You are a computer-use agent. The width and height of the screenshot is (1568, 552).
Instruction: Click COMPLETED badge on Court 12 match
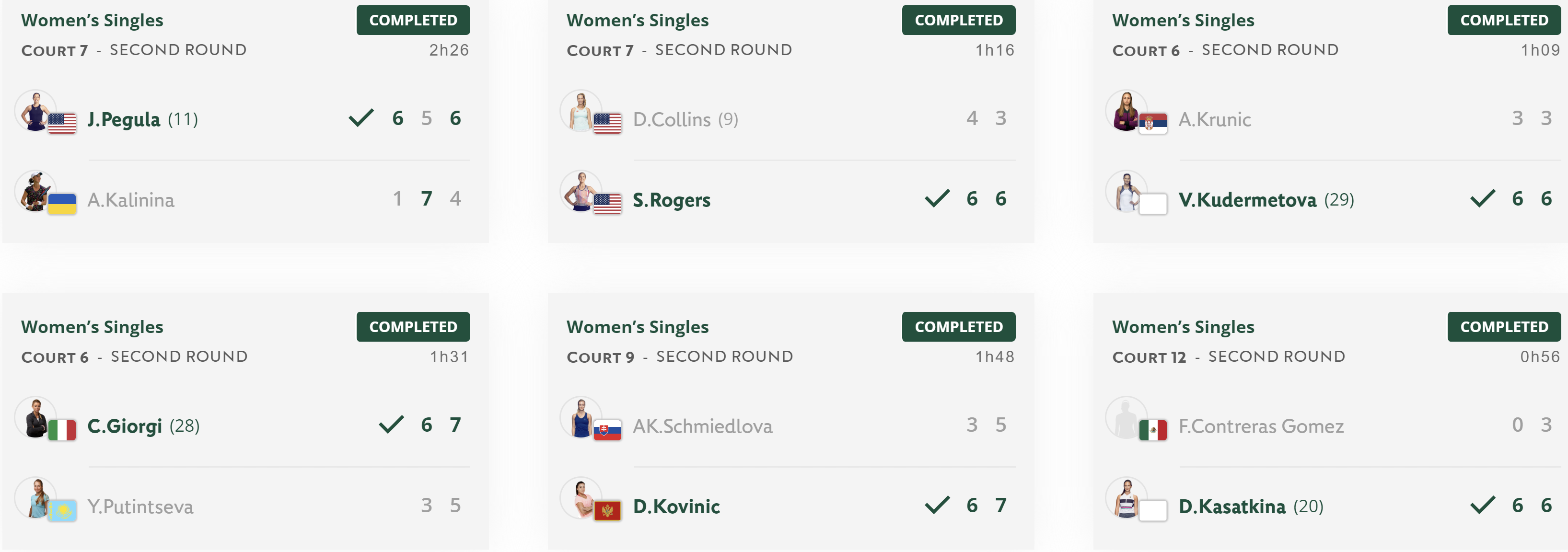click(1504, 327)
